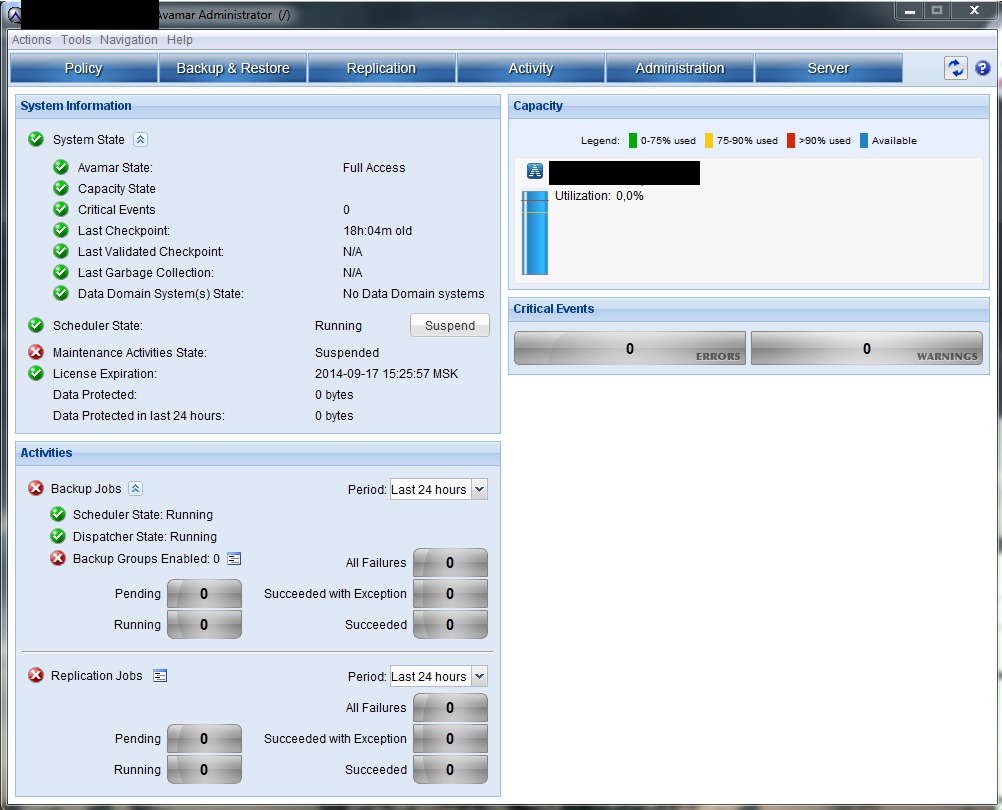
Task: Click the blue Available legend swatch
Action: [864, 141]
